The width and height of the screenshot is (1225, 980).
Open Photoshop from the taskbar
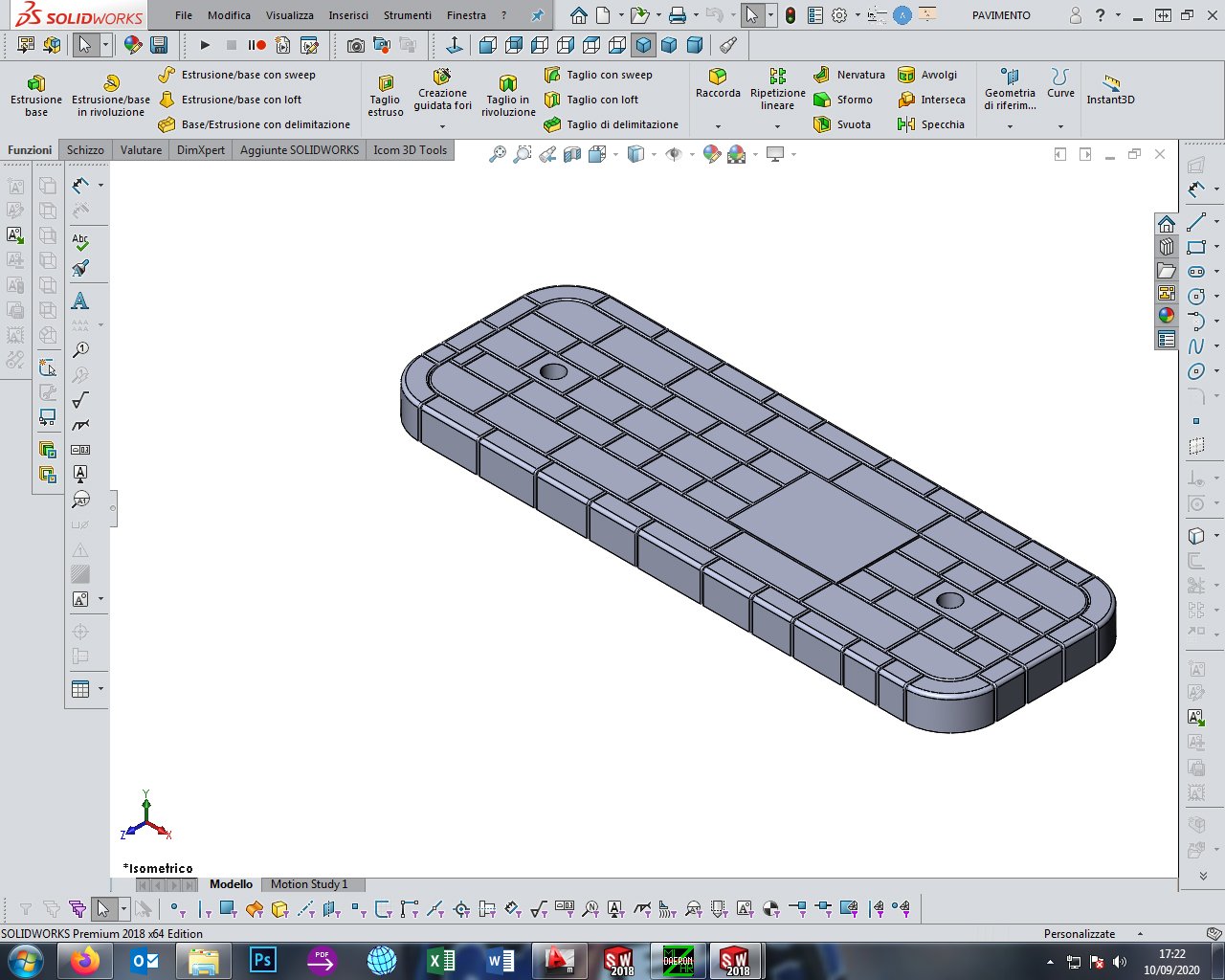point(262,960)
